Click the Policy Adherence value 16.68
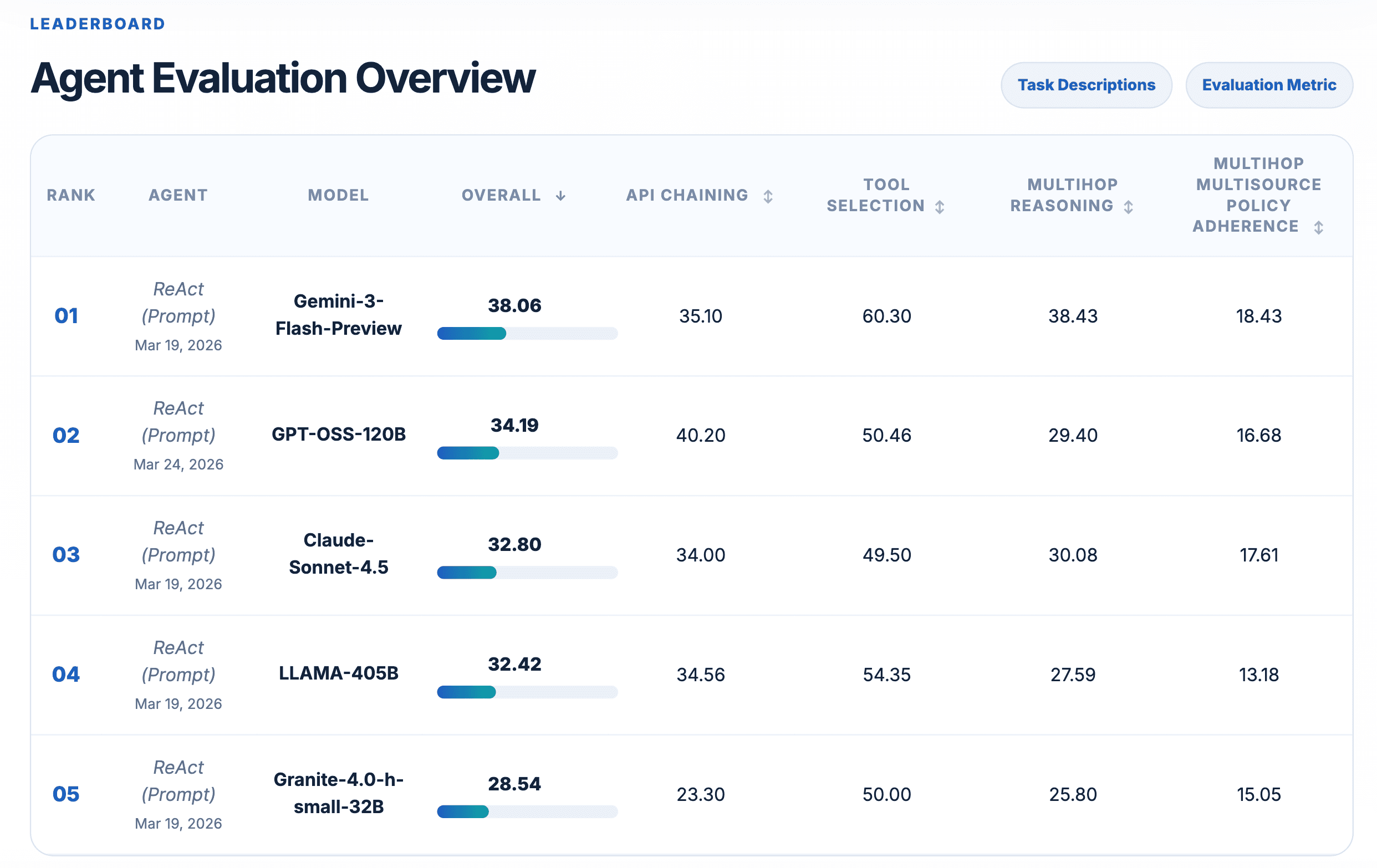The height and width of the screenshot is (868, 1377). click(1258, 436)
